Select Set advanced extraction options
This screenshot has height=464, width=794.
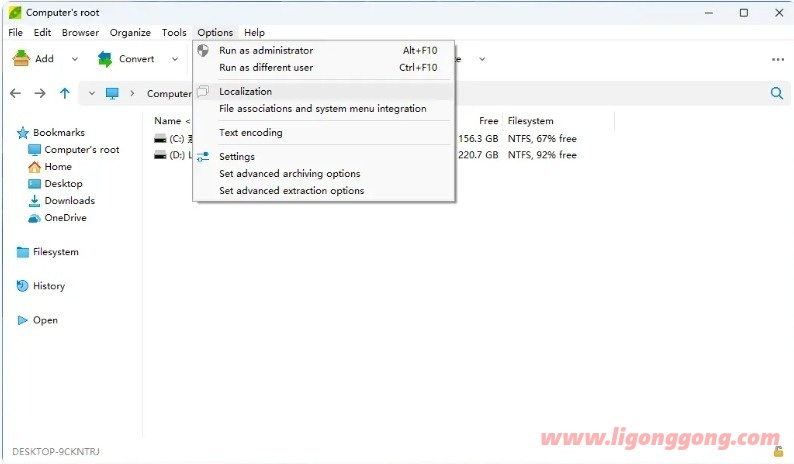(x=291, y=191)
